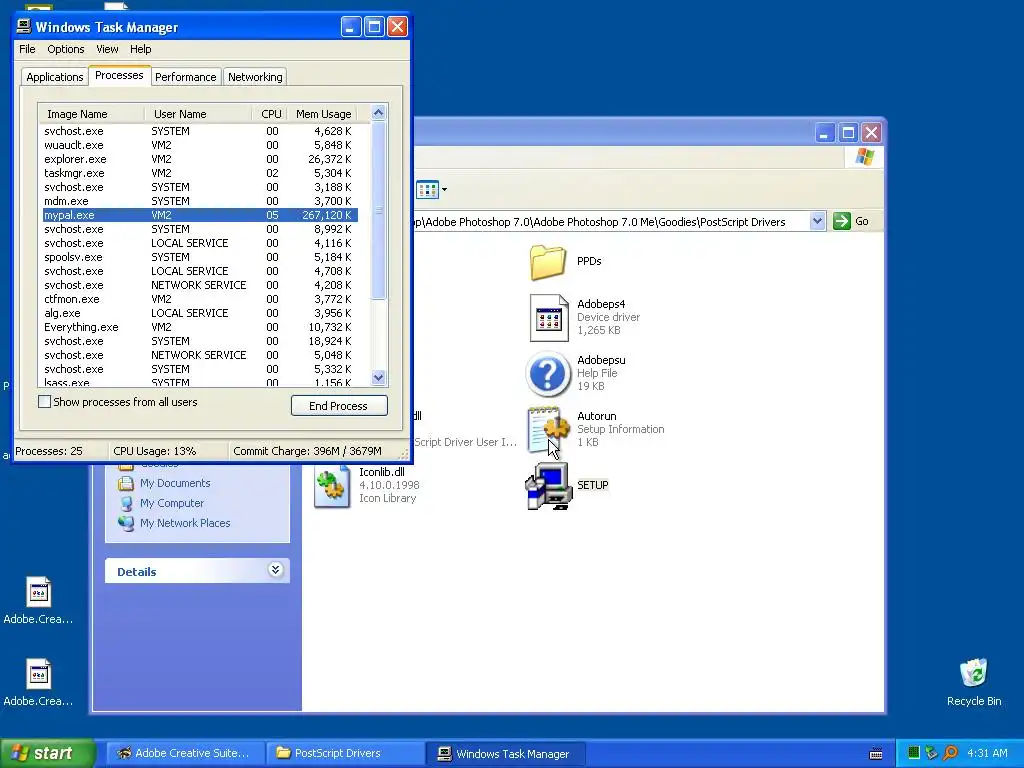Click the Windows flag logo in Explorer

tap(865, 157)
